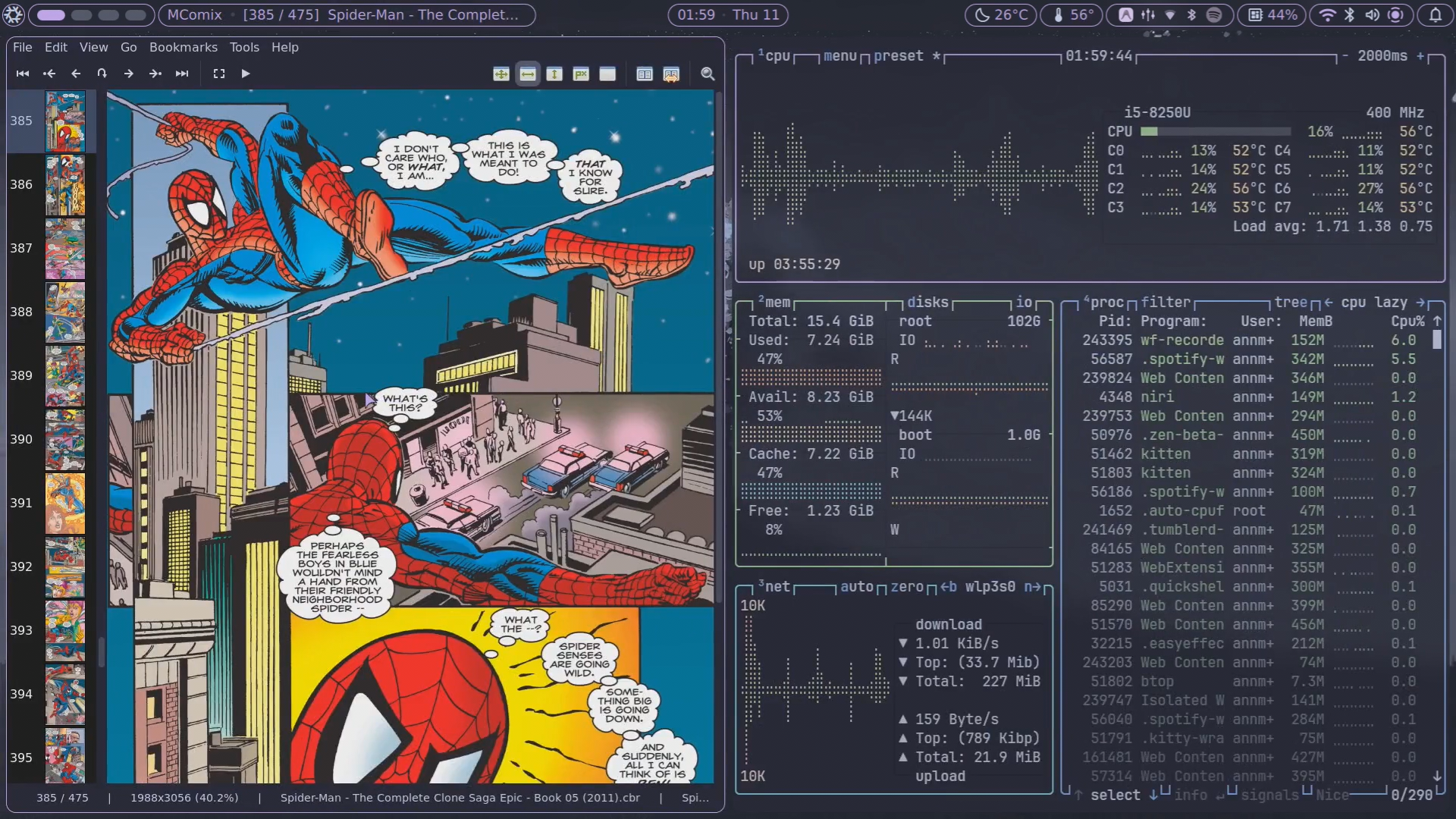Select Fit to size (px) mode icon
Image resolution: width=1456 pixels, height=819 pixels.
pos(581,74)
